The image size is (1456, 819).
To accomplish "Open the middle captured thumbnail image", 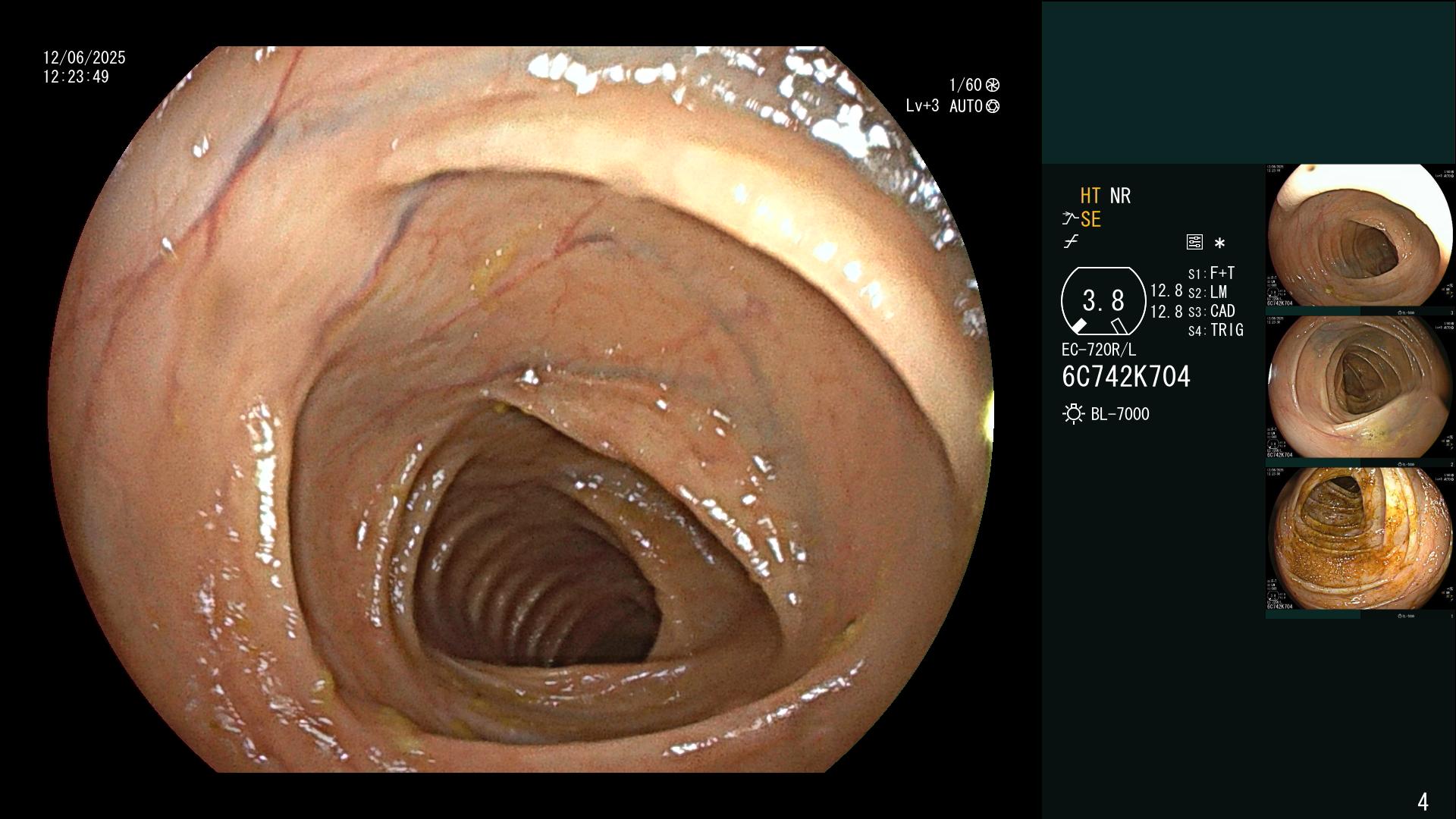I will 1360,388.
